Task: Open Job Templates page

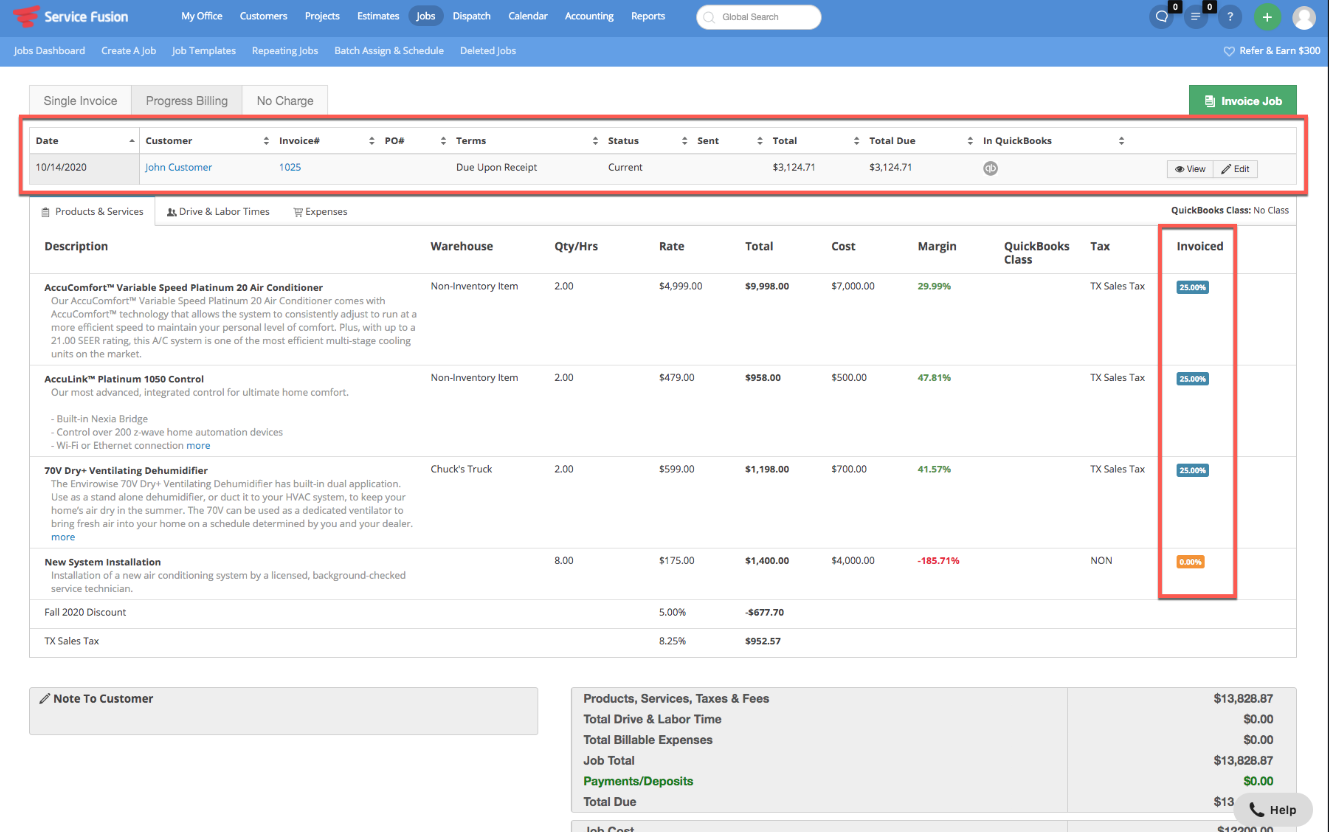Action: click(x=204, y=51)
